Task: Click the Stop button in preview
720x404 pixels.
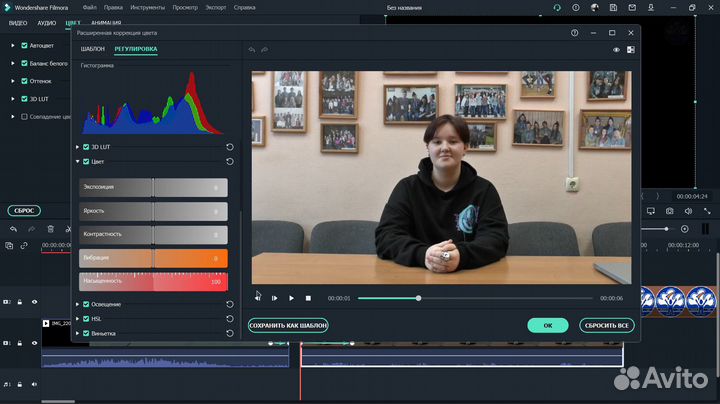Action: 308,298
